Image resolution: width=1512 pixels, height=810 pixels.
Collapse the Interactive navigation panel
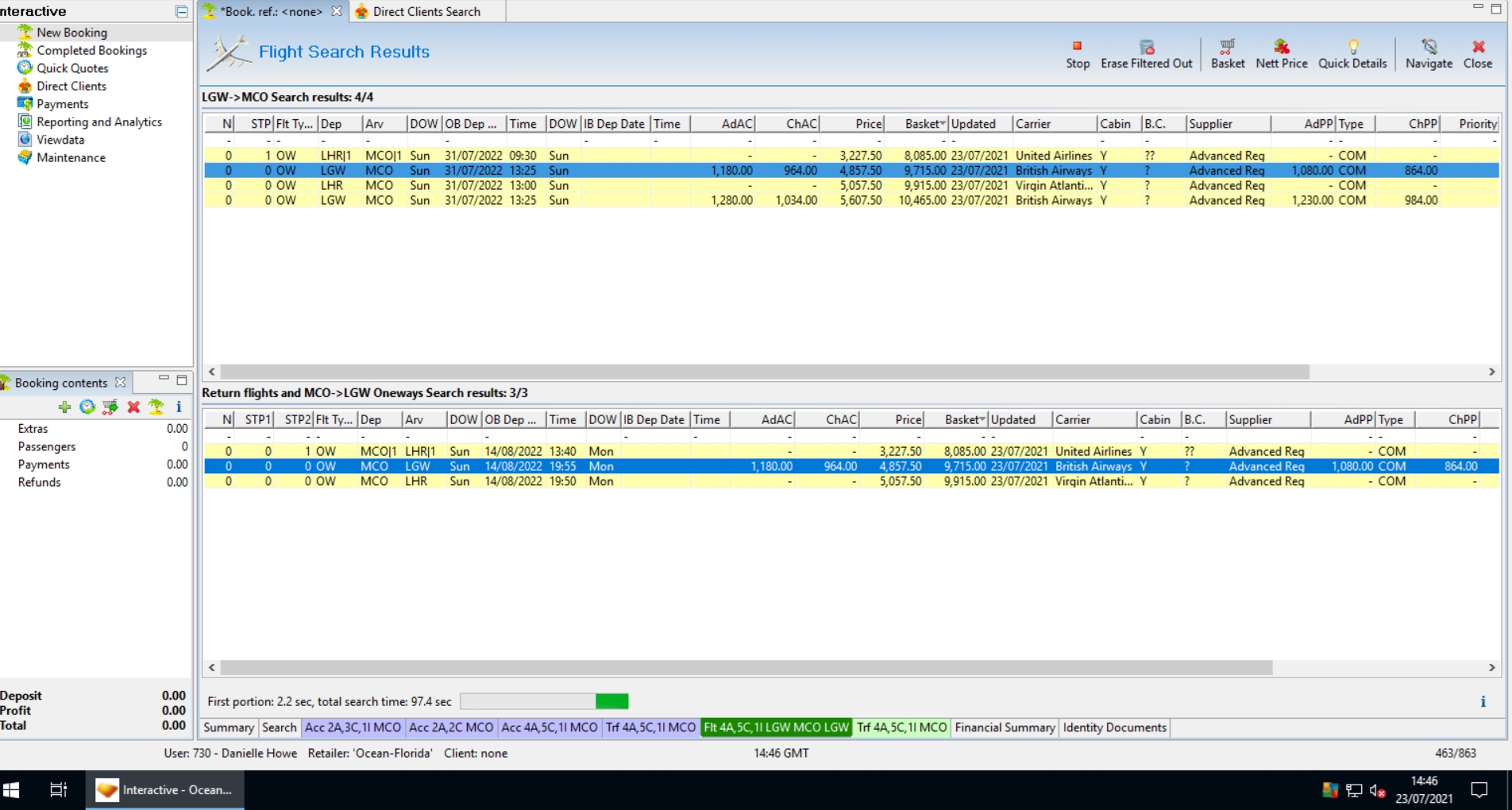click(181, 12)
